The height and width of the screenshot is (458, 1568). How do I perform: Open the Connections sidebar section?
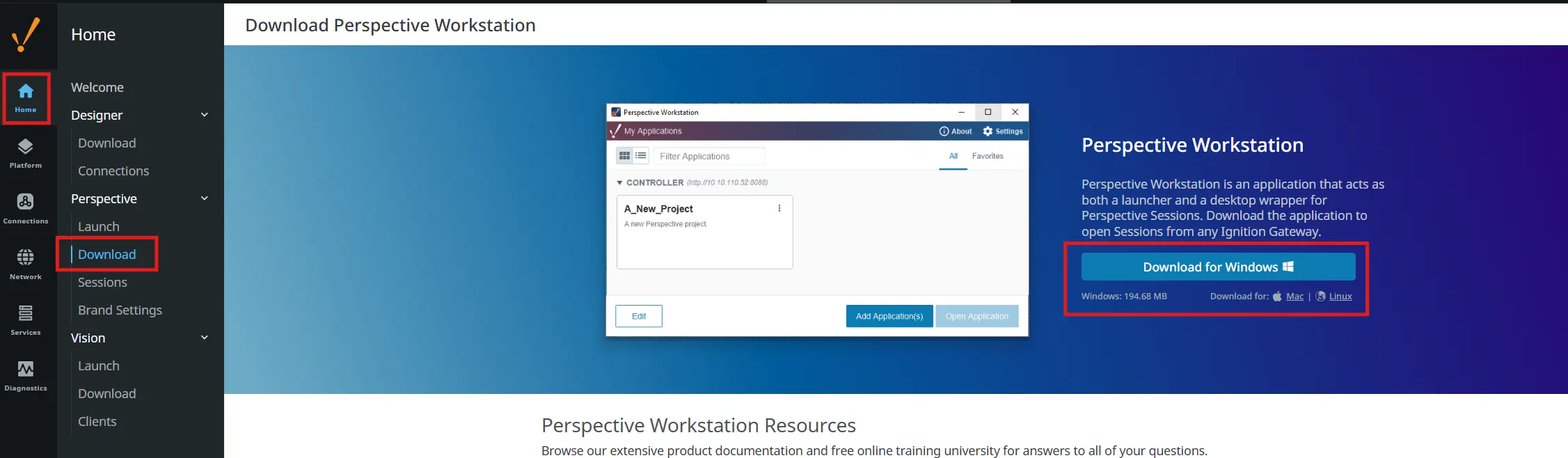coord(26,210)
